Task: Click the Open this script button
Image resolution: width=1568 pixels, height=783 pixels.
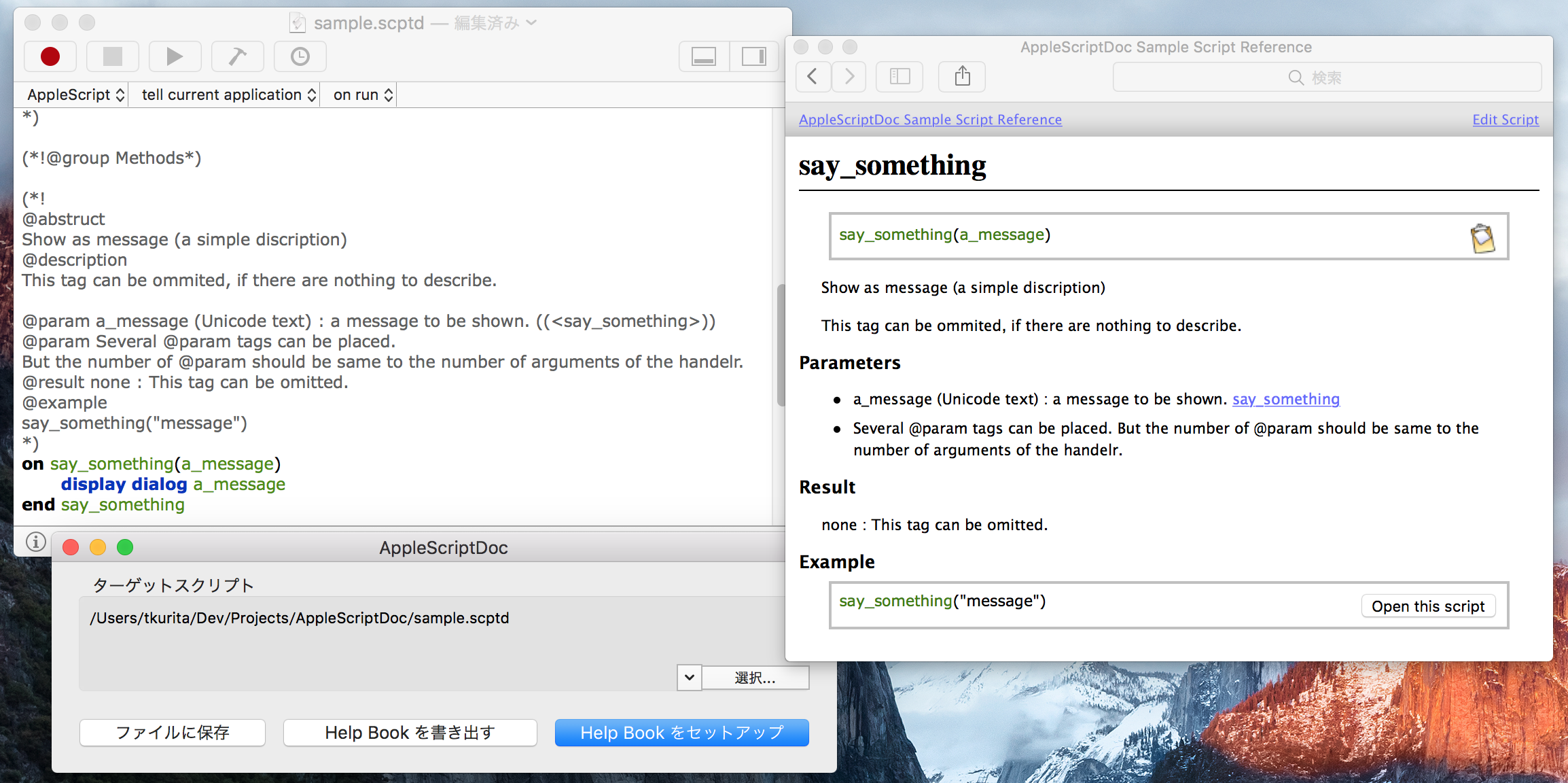Action: [1428, 606]
